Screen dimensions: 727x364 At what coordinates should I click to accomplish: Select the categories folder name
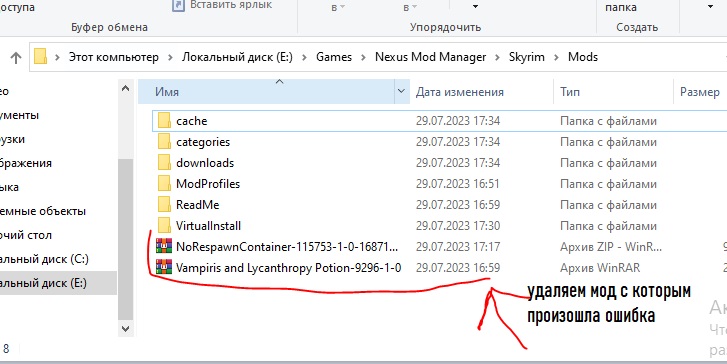[203, 141]
